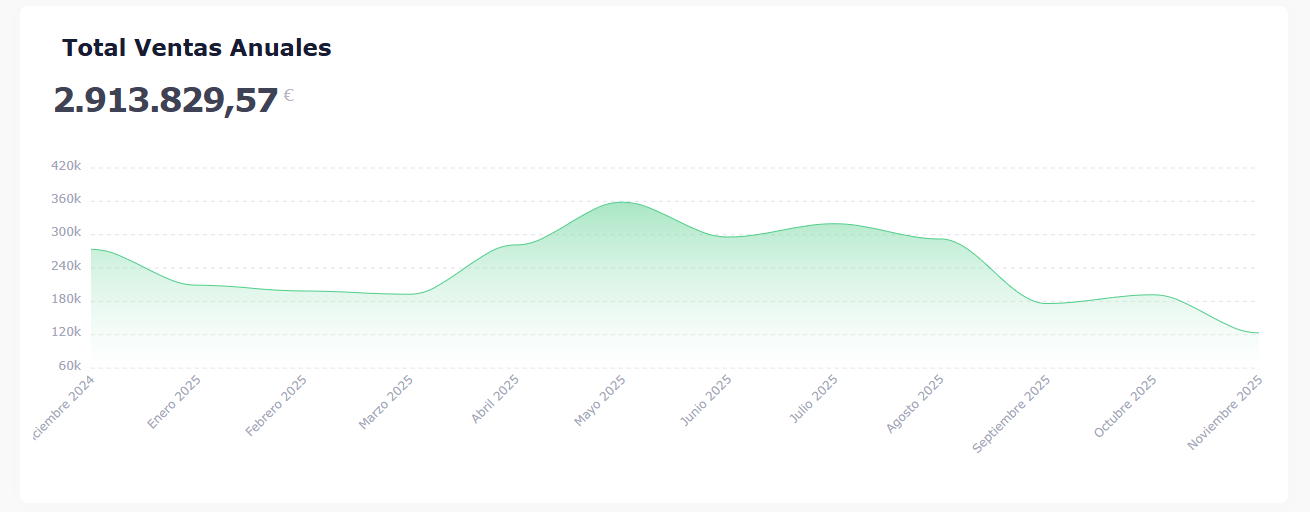Image resolution: width=1310 pixels, height=512 pixels.
Task: Click the euro currency symbol
Action: tap(288, 96)
